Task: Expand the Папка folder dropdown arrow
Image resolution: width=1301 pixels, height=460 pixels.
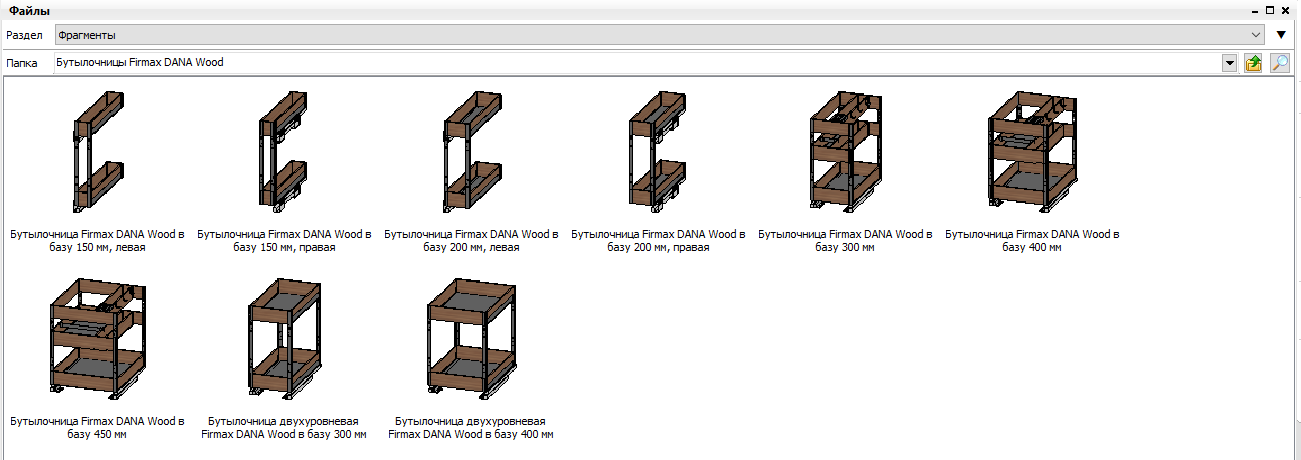Action: coord(1230,63)
